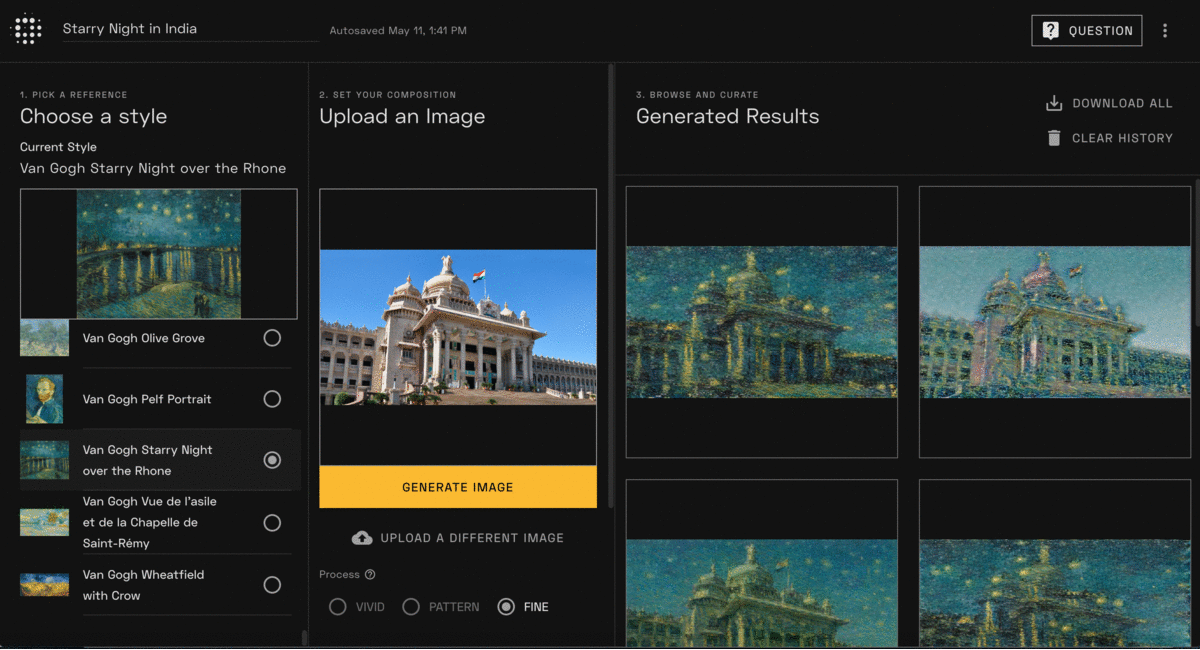
Task: Click the Clear History trash icon
Action: (1053, 138)
